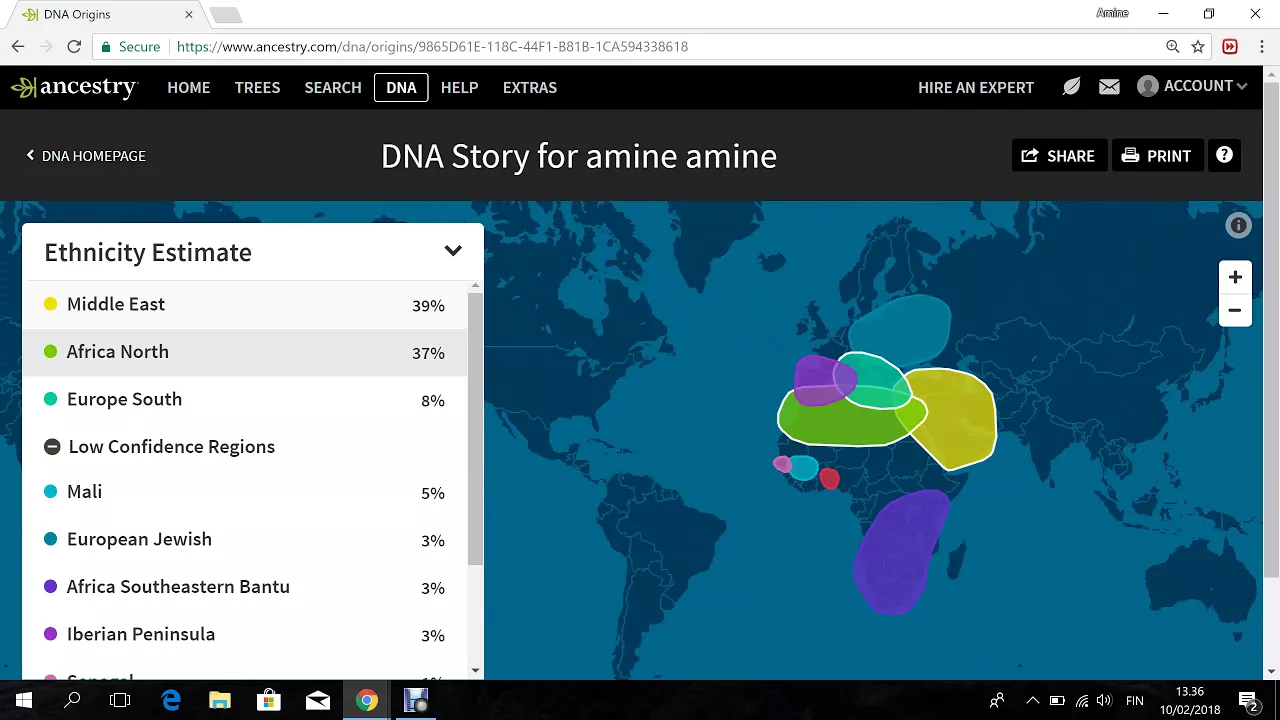Open Microsoft Edge from taskbar
Viewport: 1280px width, 720px height.
[171, 700]
